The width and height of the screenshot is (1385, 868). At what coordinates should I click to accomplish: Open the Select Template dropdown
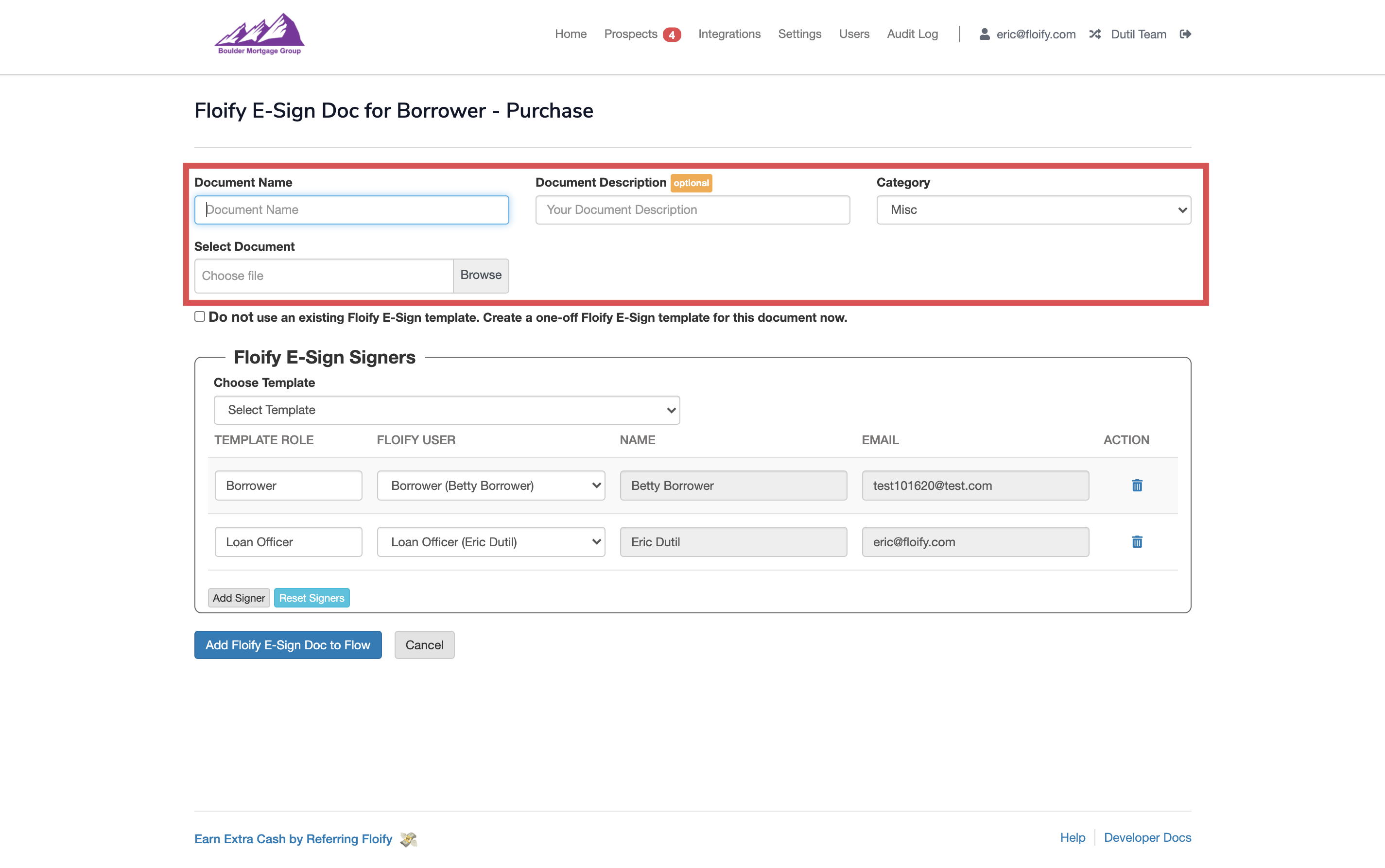(447, 410)
